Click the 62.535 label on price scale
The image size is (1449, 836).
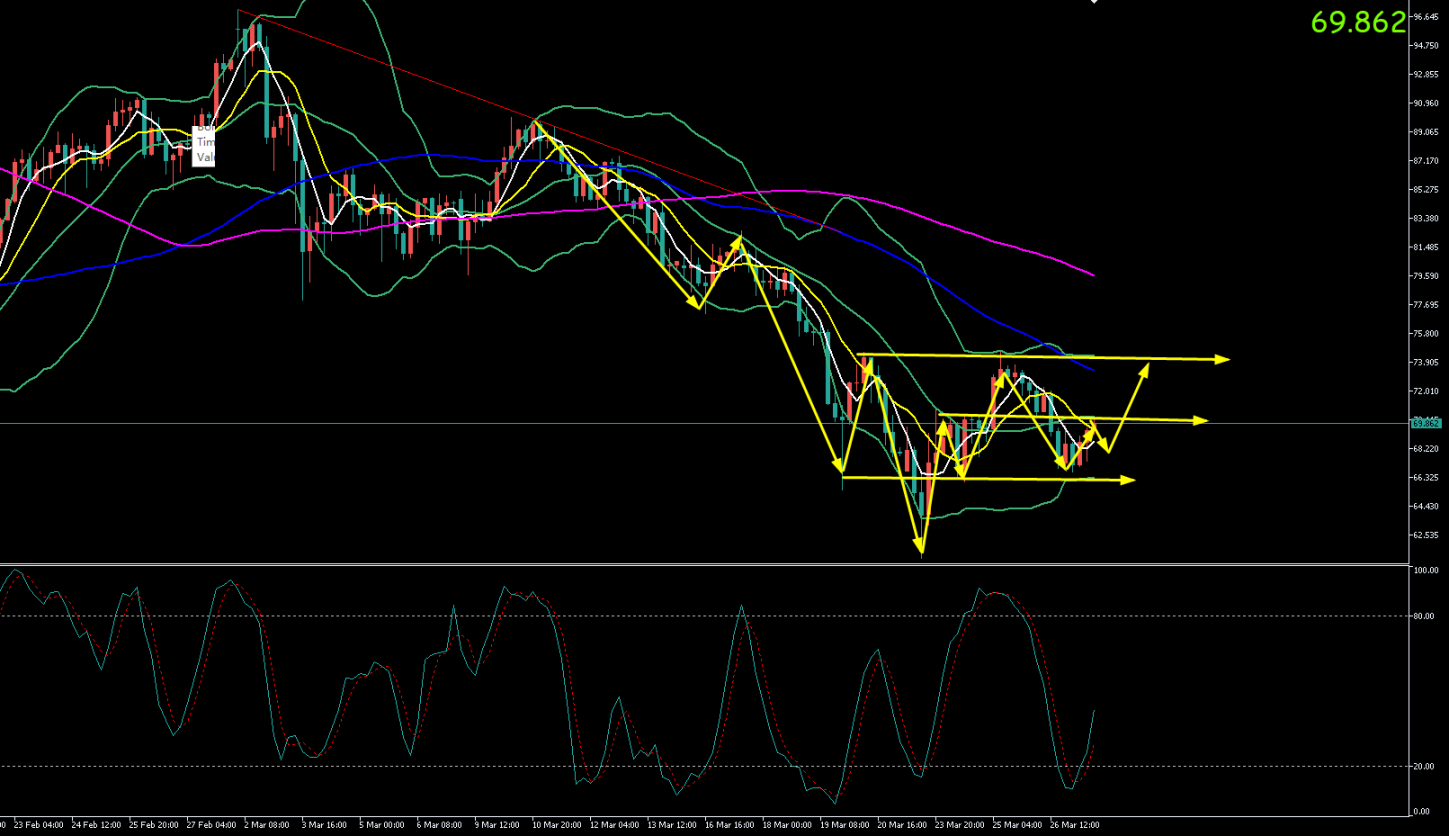click(1424, 535)
